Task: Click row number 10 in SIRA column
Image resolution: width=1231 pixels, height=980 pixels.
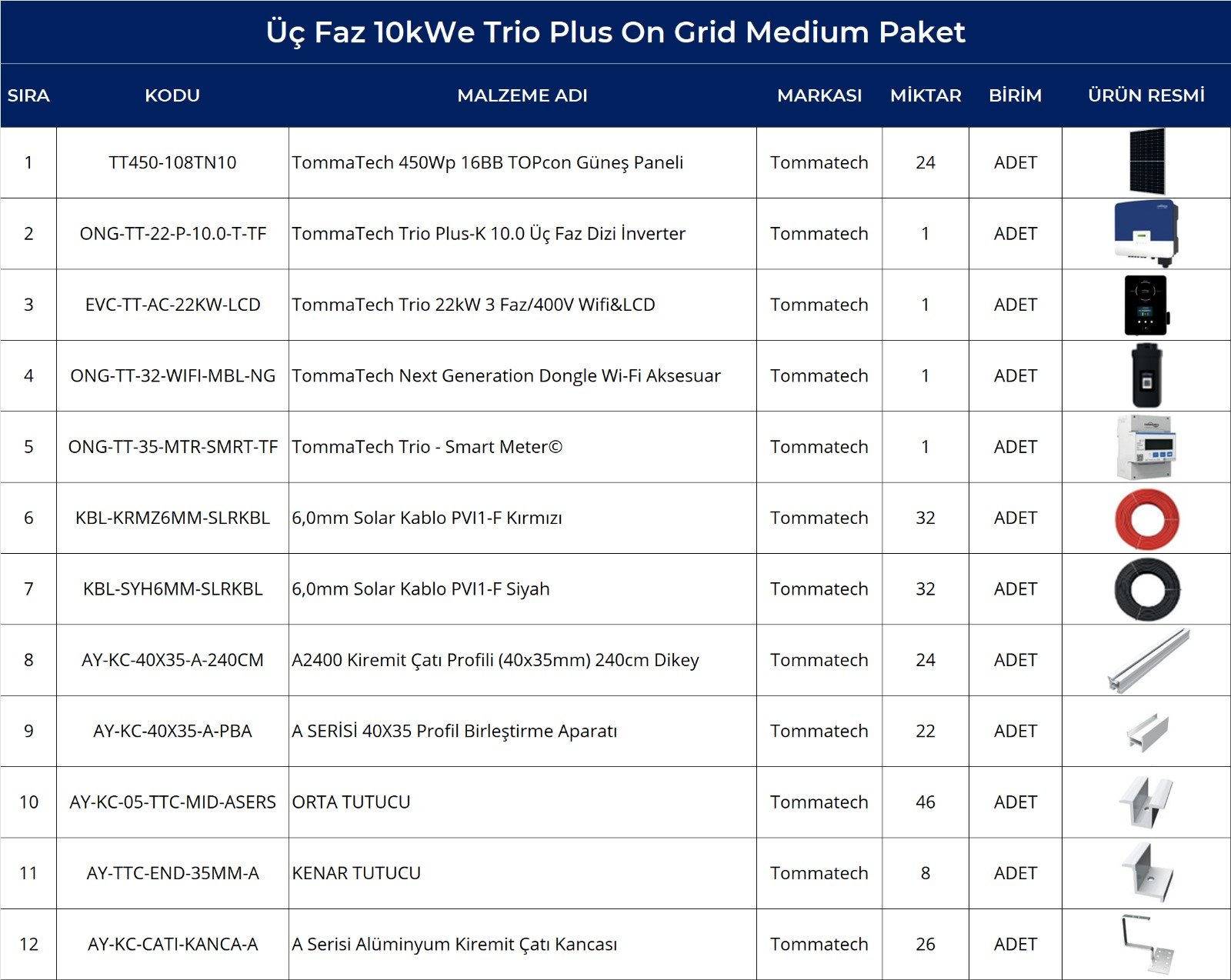Action: [x=28, y=802]
